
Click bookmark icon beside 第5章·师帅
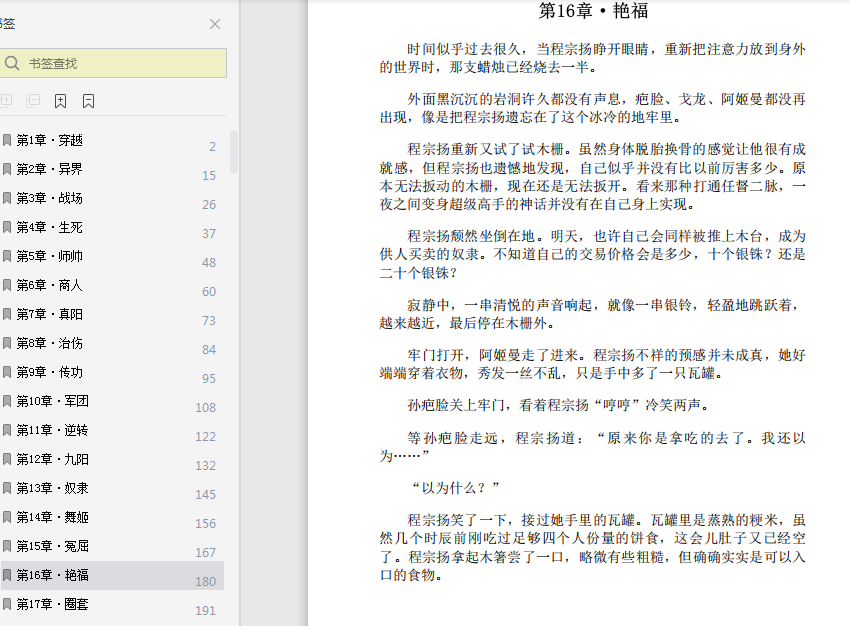tap(7, 256)
